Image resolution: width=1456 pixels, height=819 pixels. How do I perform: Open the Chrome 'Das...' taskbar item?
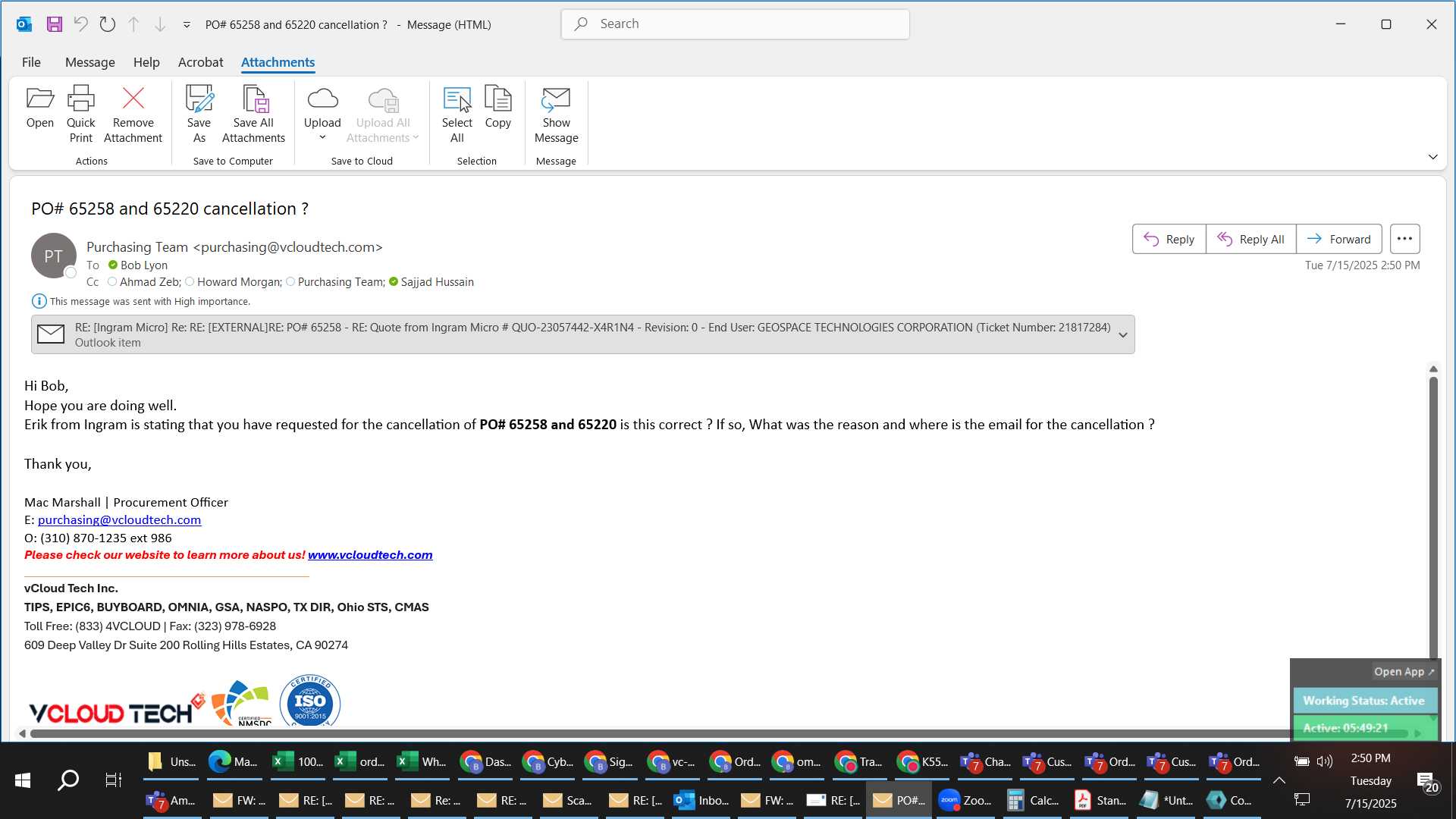click(485, 762)
